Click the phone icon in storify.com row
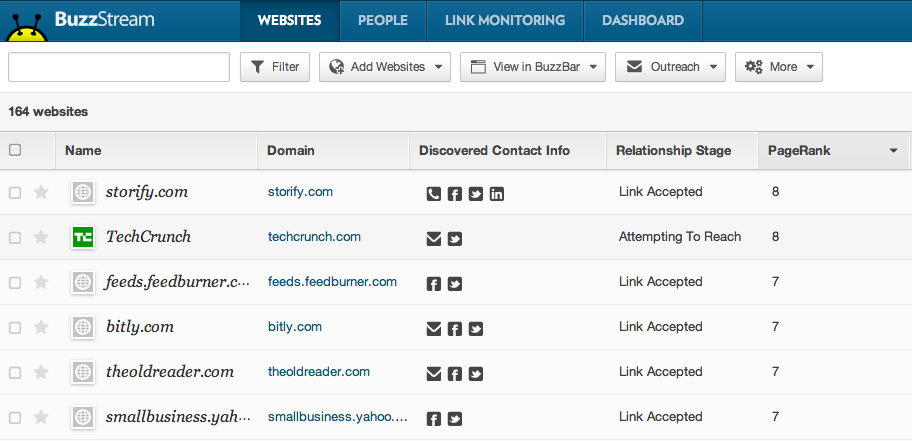The height and width of the screenshot is (441, 912). [434, 194]
